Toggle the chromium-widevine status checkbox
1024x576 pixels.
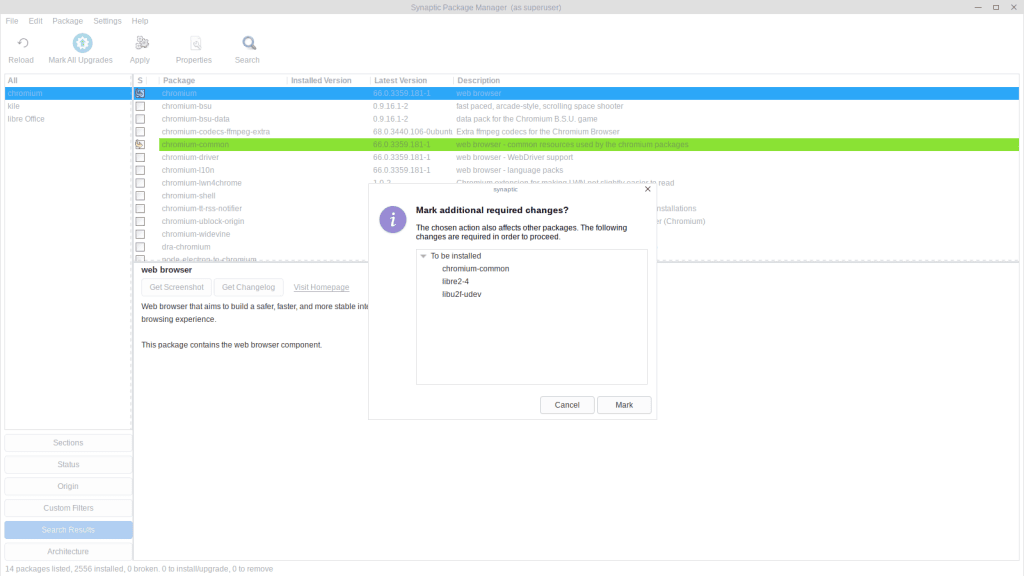(140, 234)
